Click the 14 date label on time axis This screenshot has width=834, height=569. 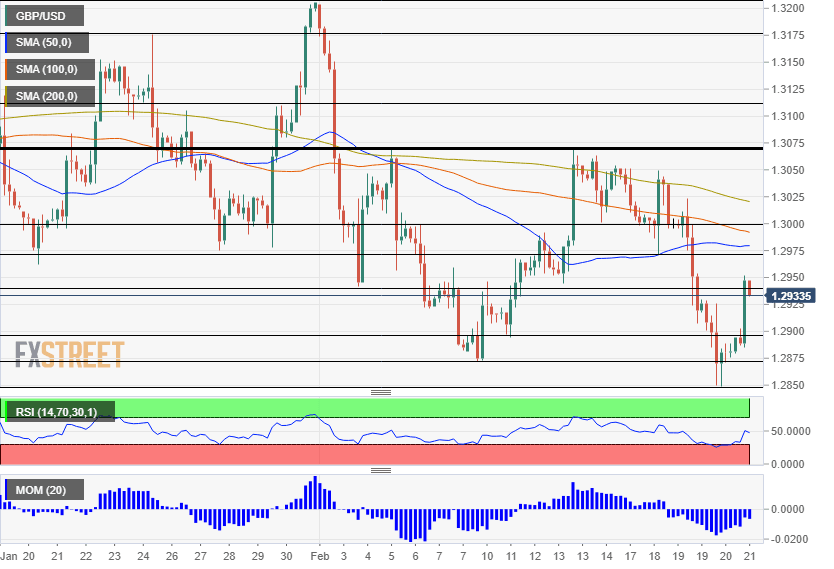click(x=606, y=556)
